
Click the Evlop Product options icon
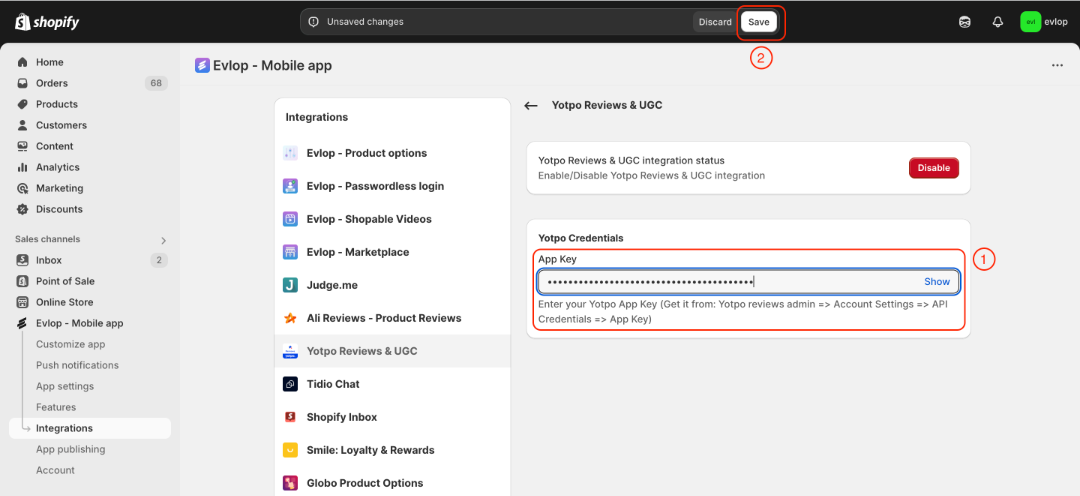[x=290, y=153]
